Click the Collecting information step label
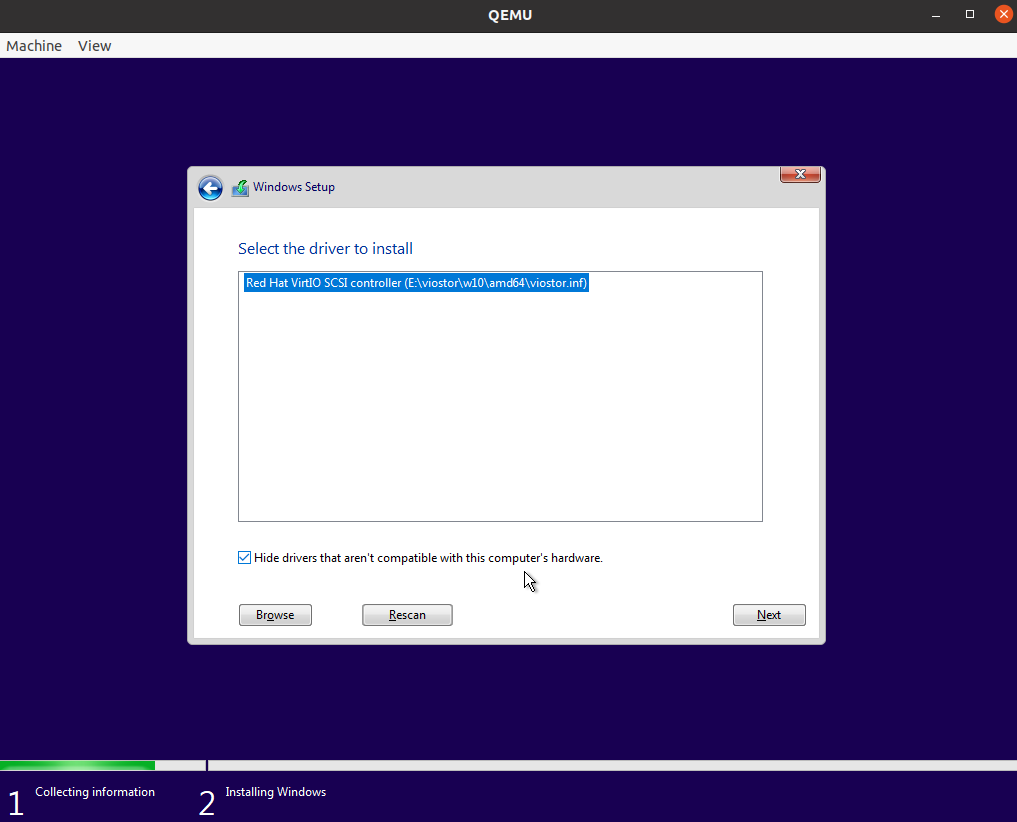Image resolution: width=1017 pixels, height=822 pixels. 95,792
